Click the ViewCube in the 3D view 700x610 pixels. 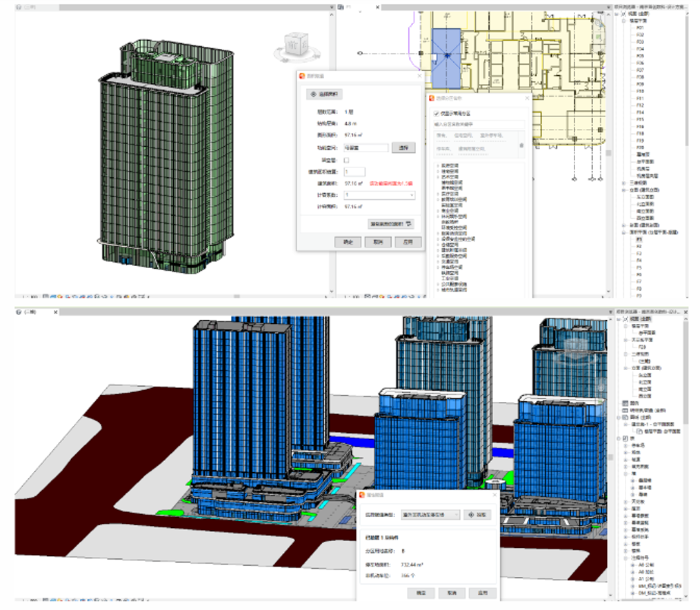293,45
